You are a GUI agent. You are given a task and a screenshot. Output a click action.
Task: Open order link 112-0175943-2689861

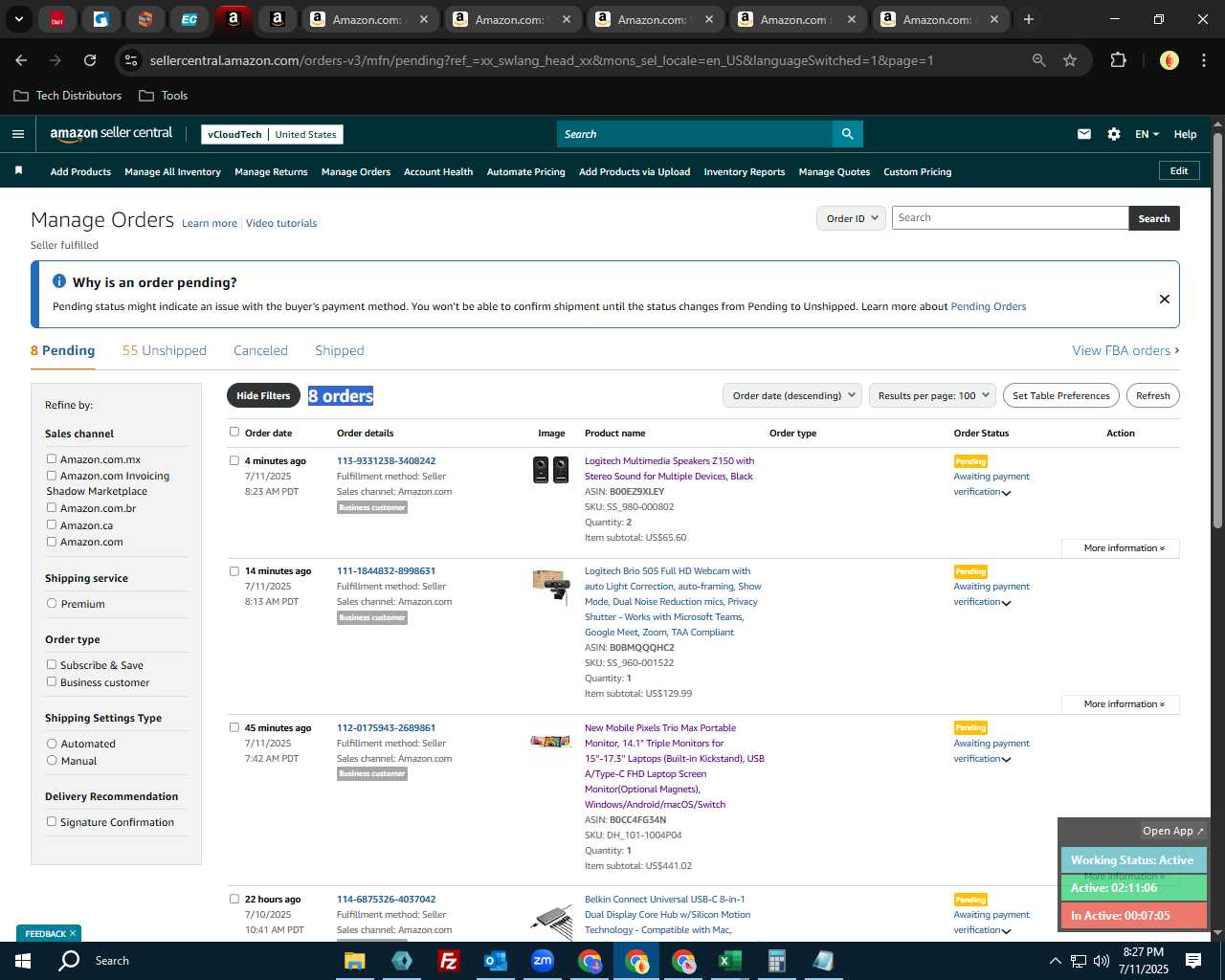pyautogui.click(x=386, y=727)
